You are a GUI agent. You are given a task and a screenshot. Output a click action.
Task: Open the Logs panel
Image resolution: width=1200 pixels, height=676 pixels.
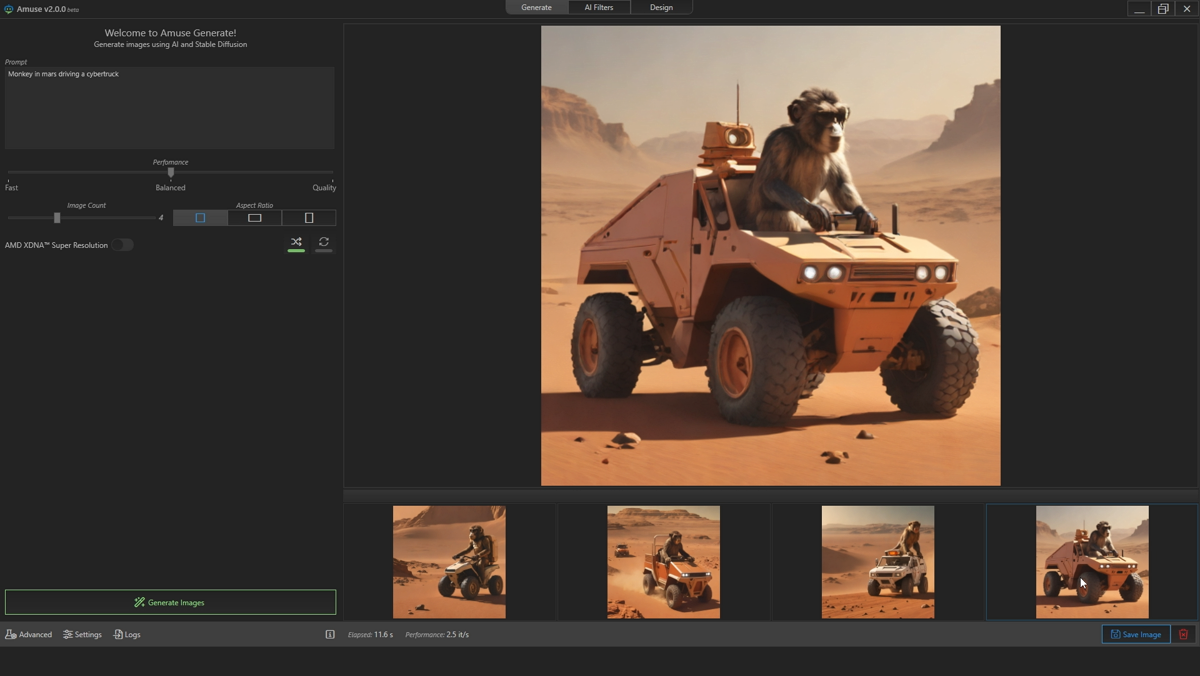127,634
